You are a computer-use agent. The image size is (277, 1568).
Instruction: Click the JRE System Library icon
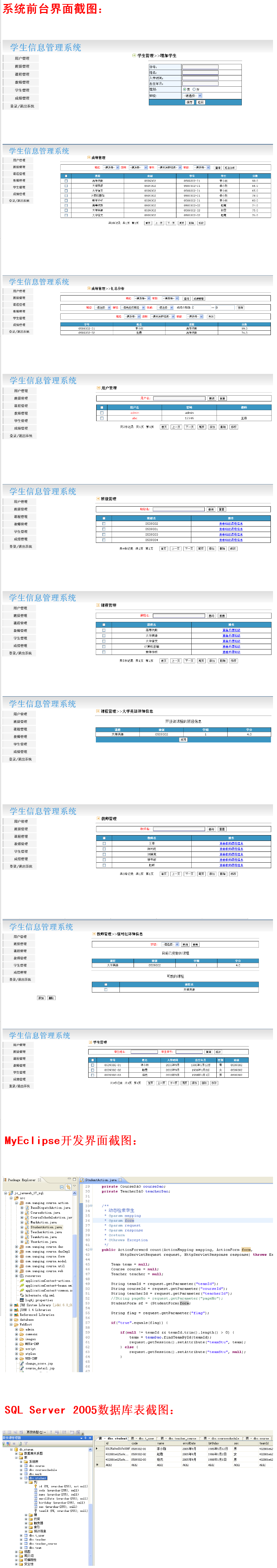coord(16,1305)
